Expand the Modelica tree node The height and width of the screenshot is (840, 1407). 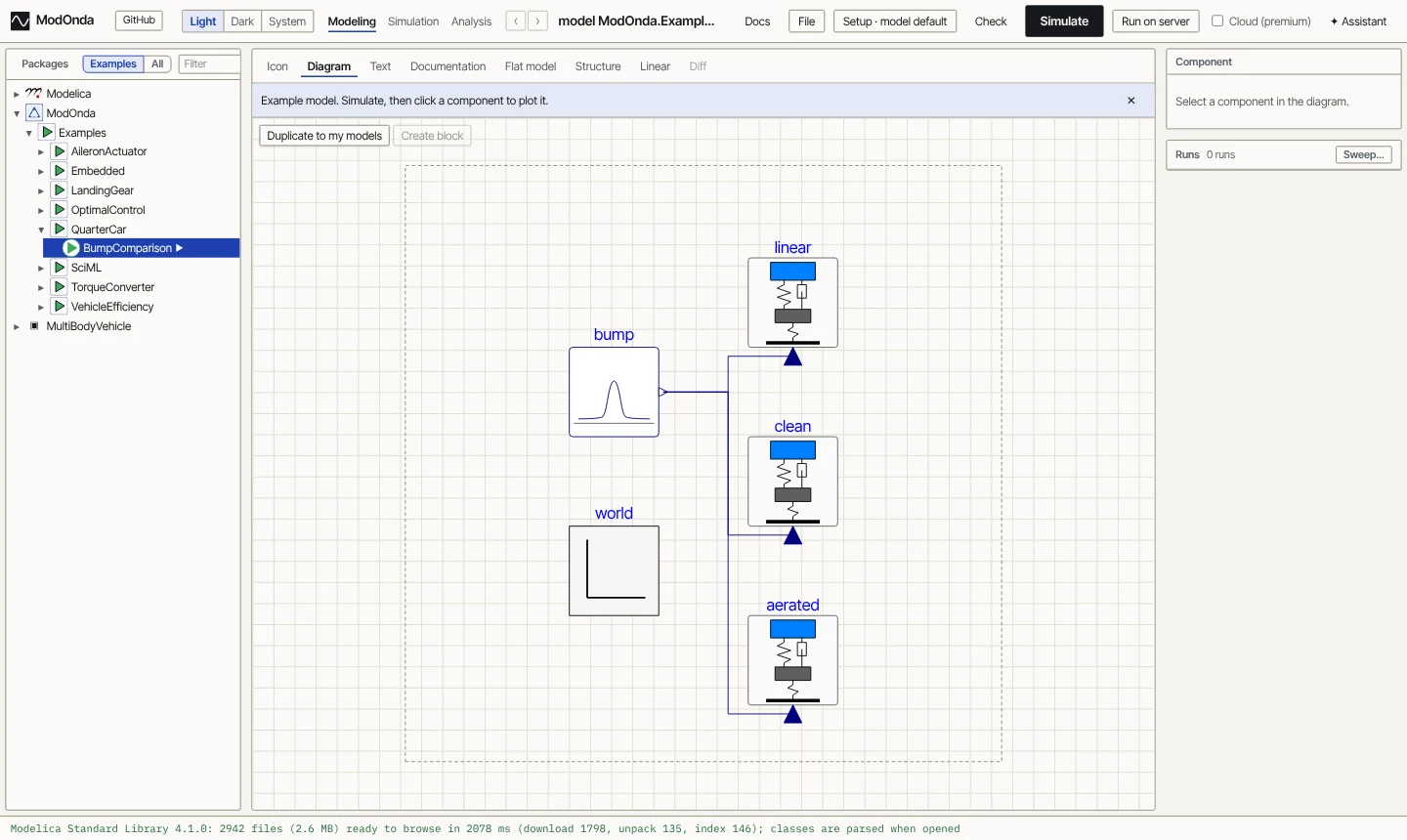click(x=17, y=95)
